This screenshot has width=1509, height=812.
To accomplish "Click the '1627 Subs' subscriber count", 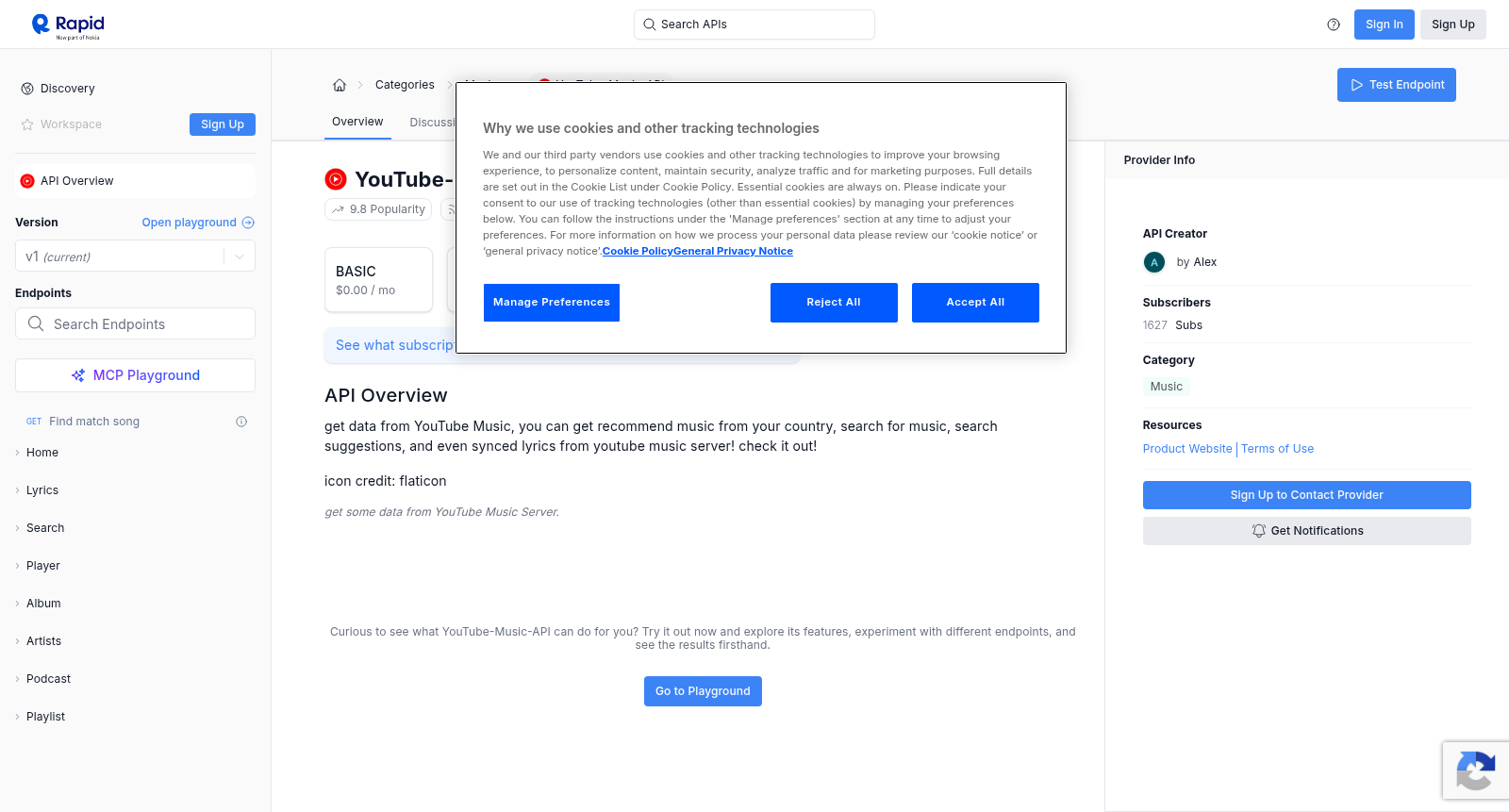I will tap(1172, 325).
